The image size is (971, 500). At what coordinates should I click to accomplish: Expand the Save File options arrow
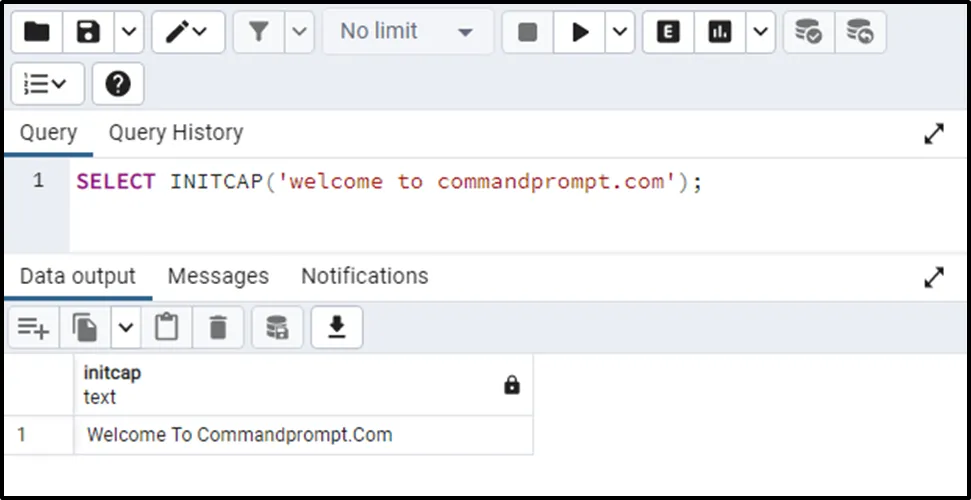(x=129, y=32)
